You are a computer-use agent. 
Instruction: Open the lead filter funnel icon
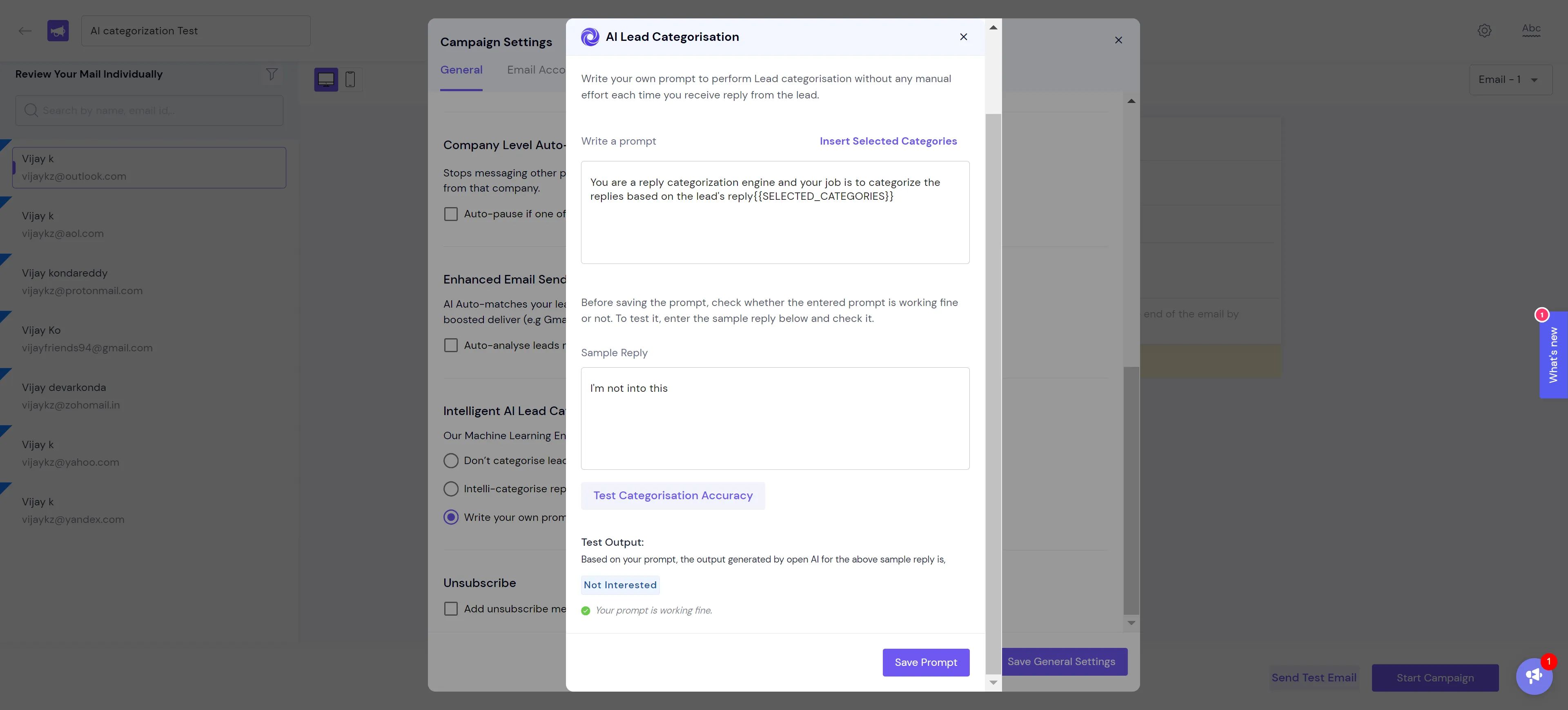click(272, 74)
